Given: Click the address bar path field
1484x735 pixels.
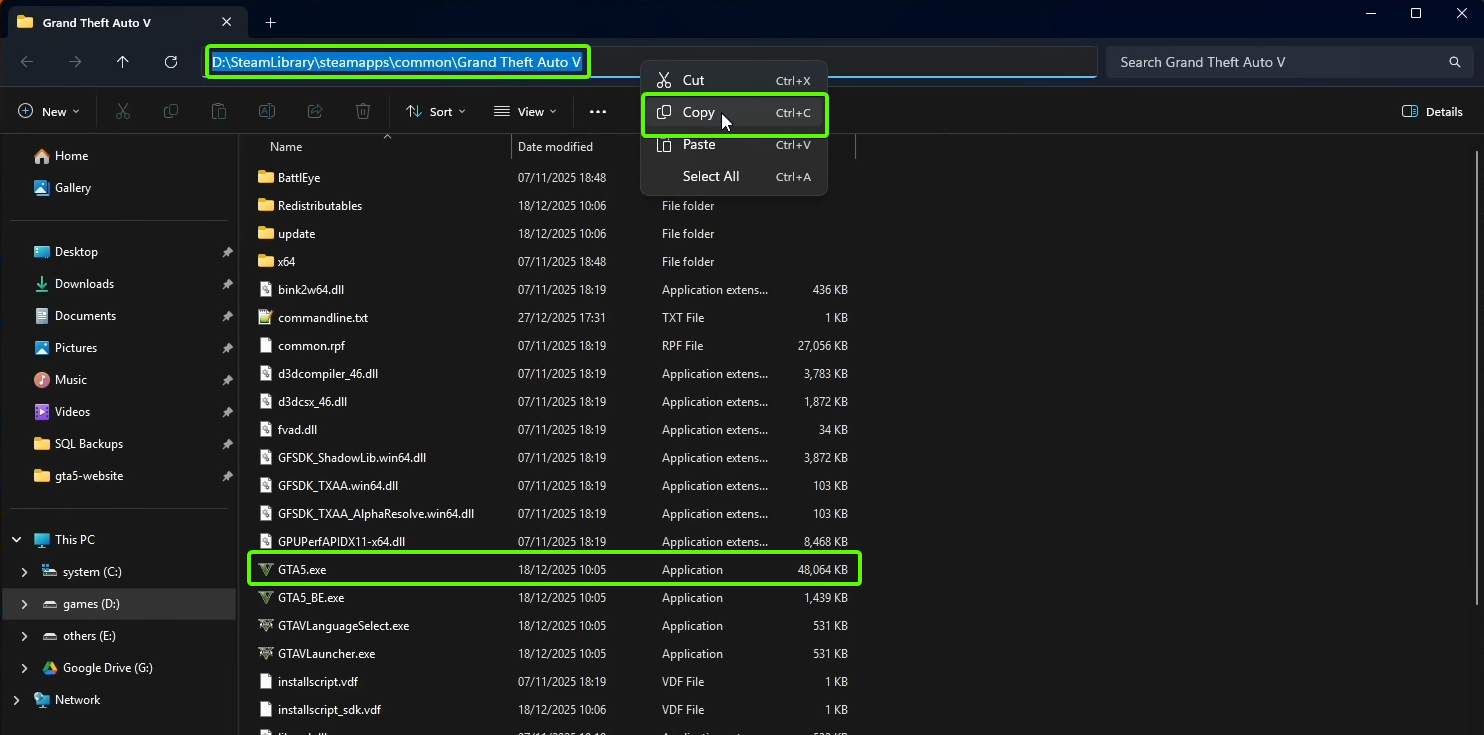Looking at the screenshot, I should (652, 62).
